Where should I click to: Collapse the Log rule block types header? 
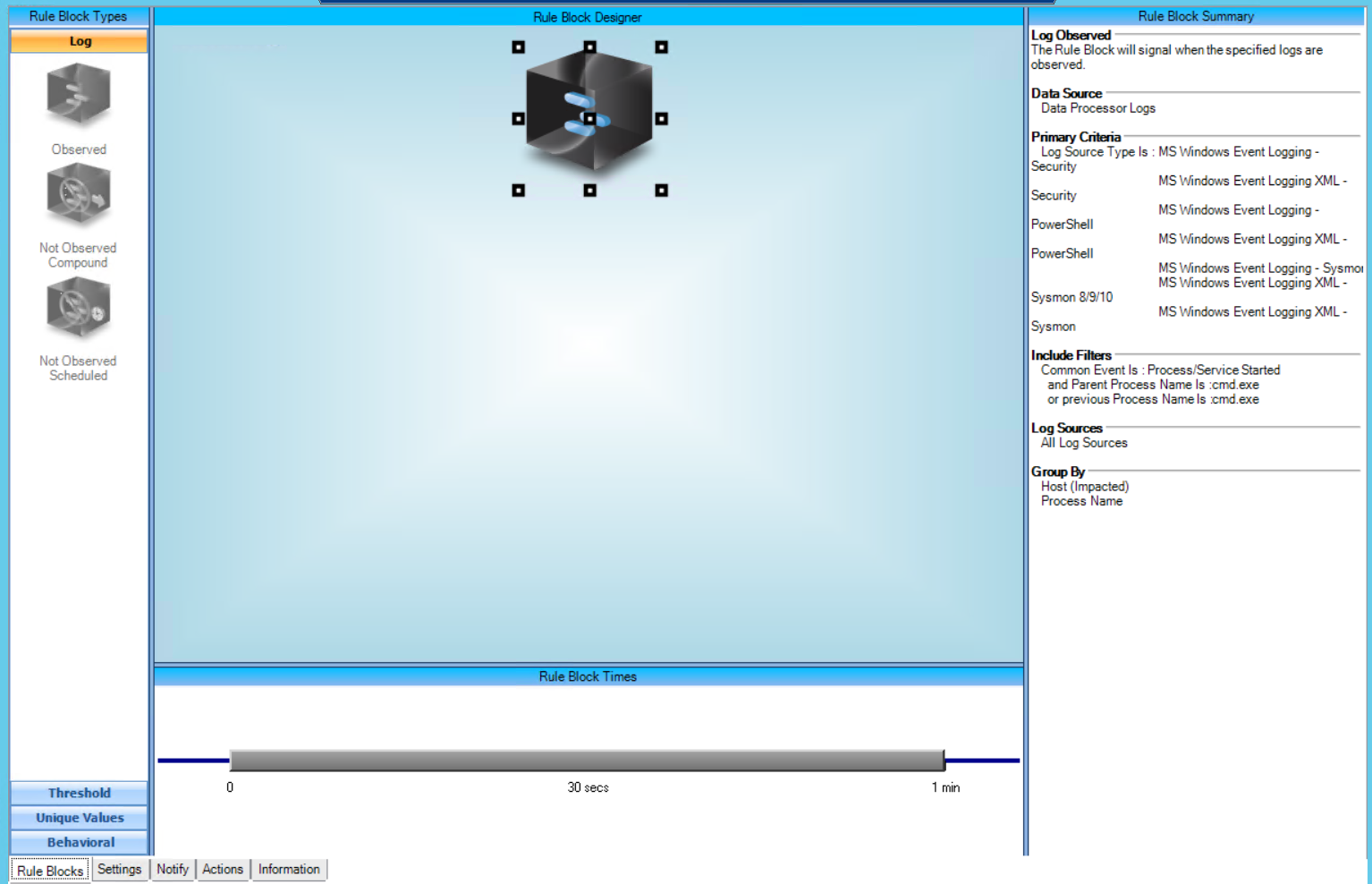pyautogui.click(x=79, y=41)
